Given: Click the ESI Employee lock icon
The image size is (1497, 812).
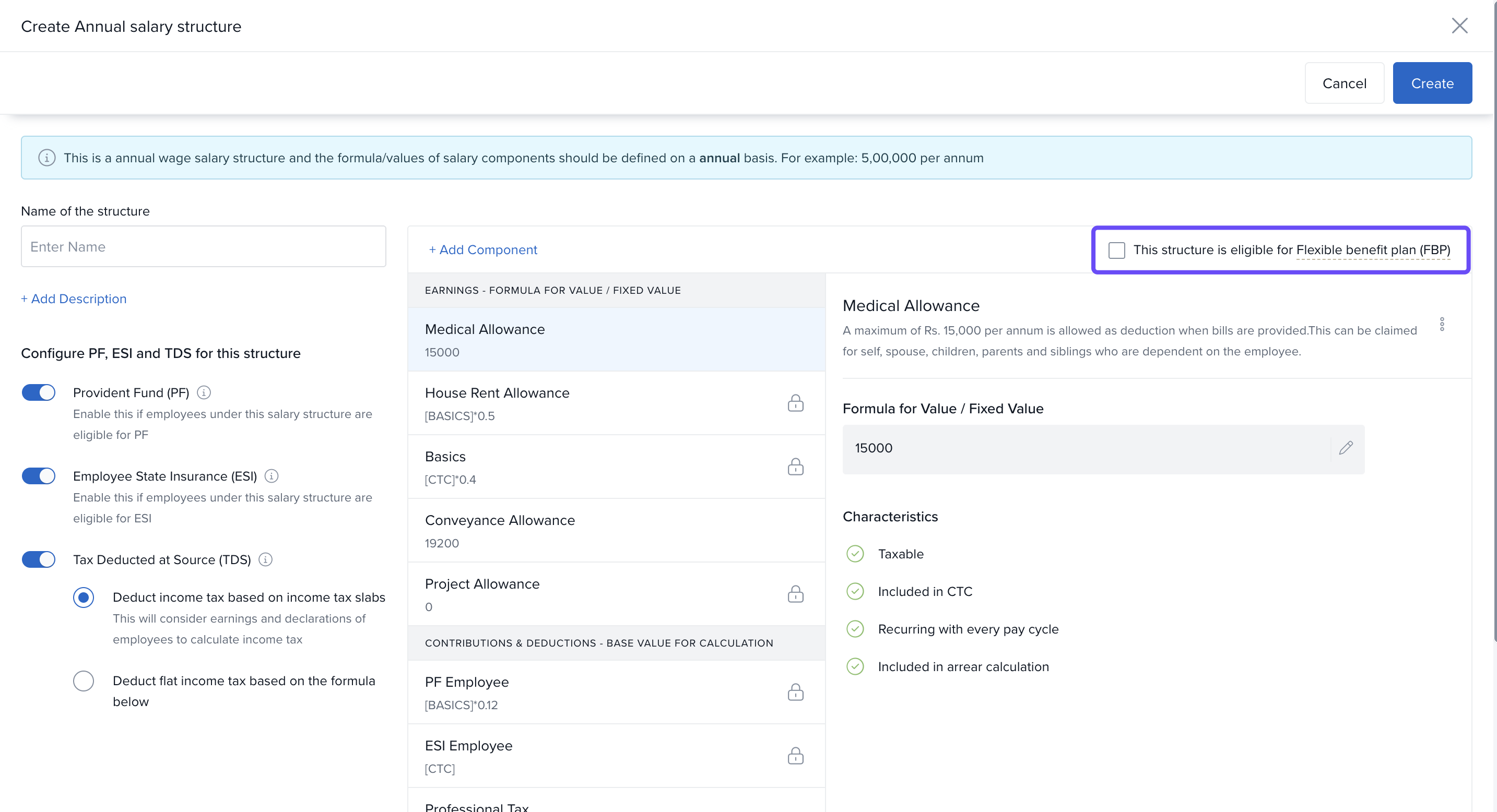Looking at the screenshot, I should [795, 756].
